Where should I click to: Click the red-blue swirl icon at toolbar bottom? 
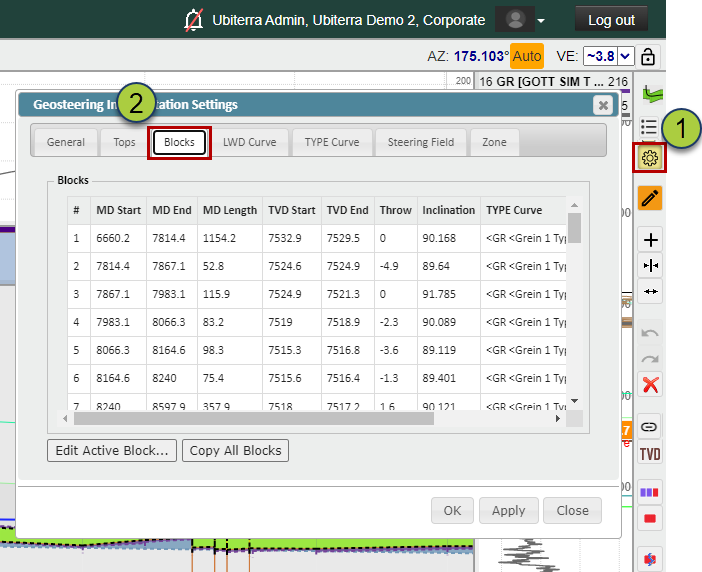coord(649,559)
